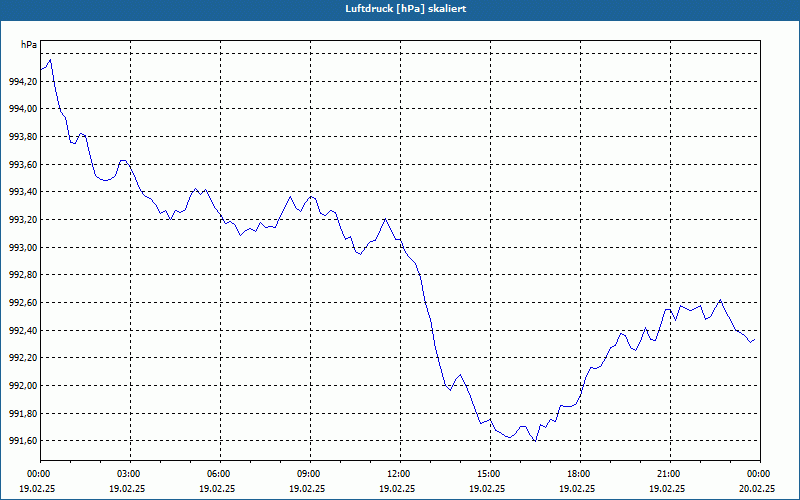This screenshot has width=800, height=500.
Task: Select the 993,60 y-axis value
Action: (x=23, y=164)
